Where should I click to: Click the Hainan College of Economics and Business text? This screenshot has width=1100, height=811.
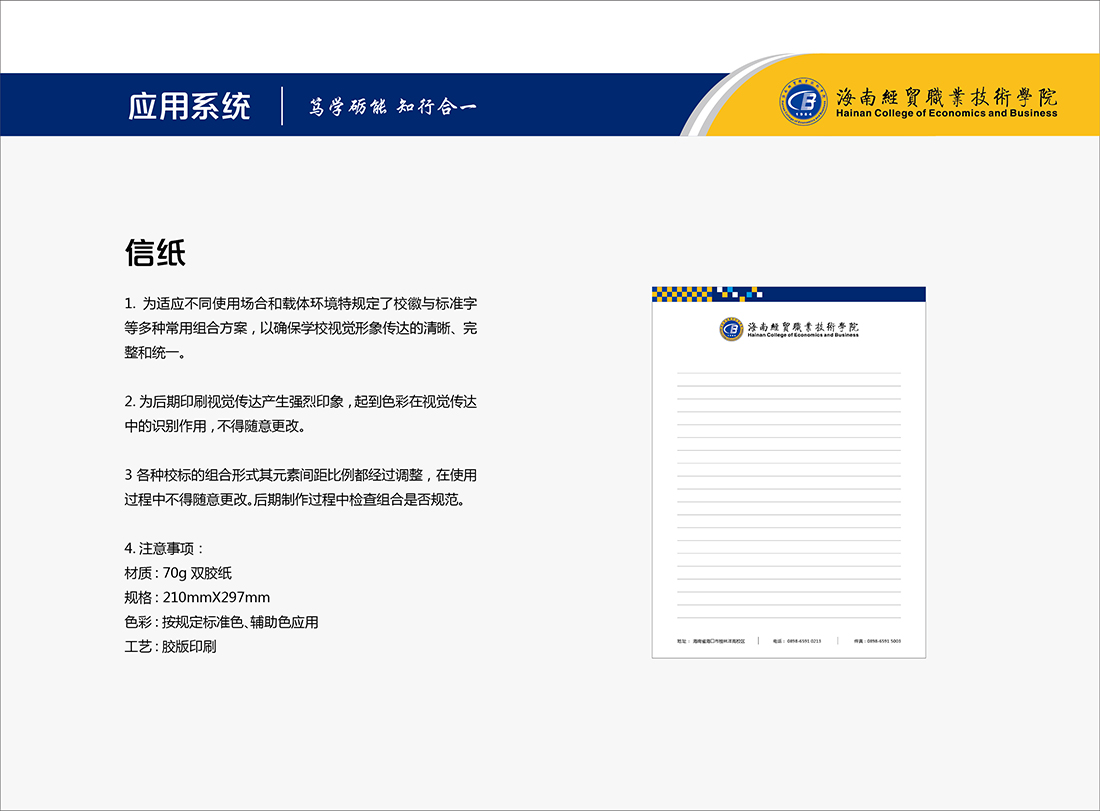(946, 114)
